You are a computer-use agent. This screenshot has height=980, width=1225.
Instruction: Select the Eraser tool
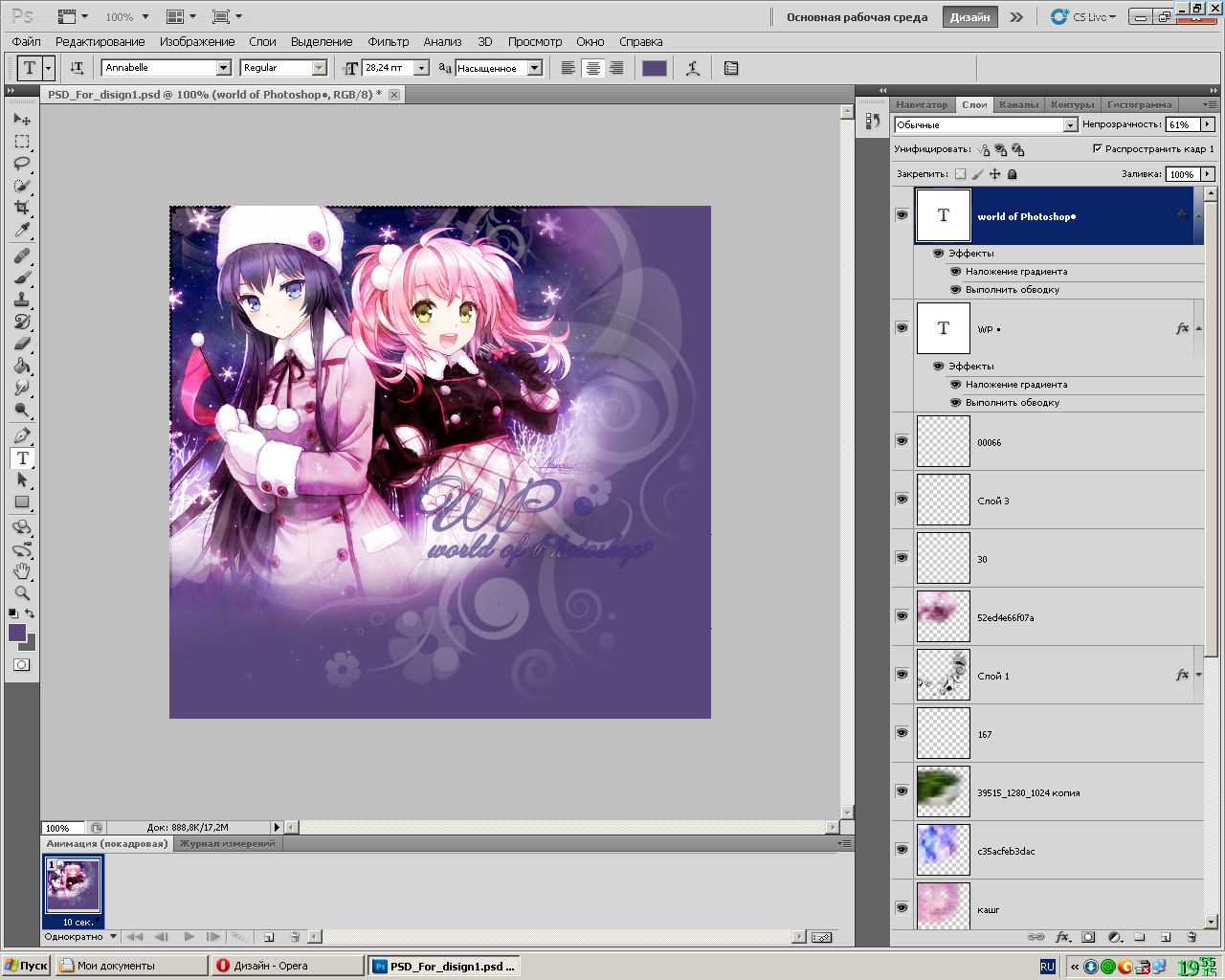point(22,344)
